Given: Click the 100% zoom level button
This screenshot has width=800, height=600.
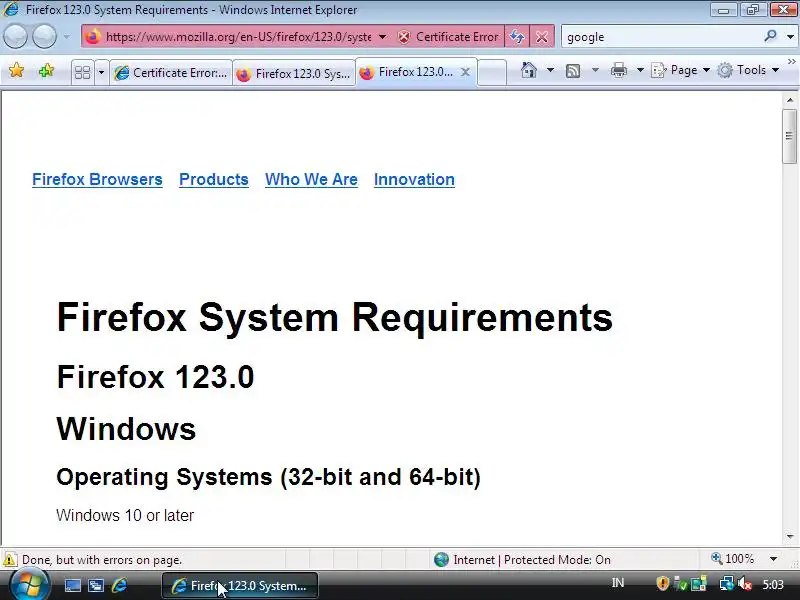Looking at the screenshot, I should [x=733, y=559].
